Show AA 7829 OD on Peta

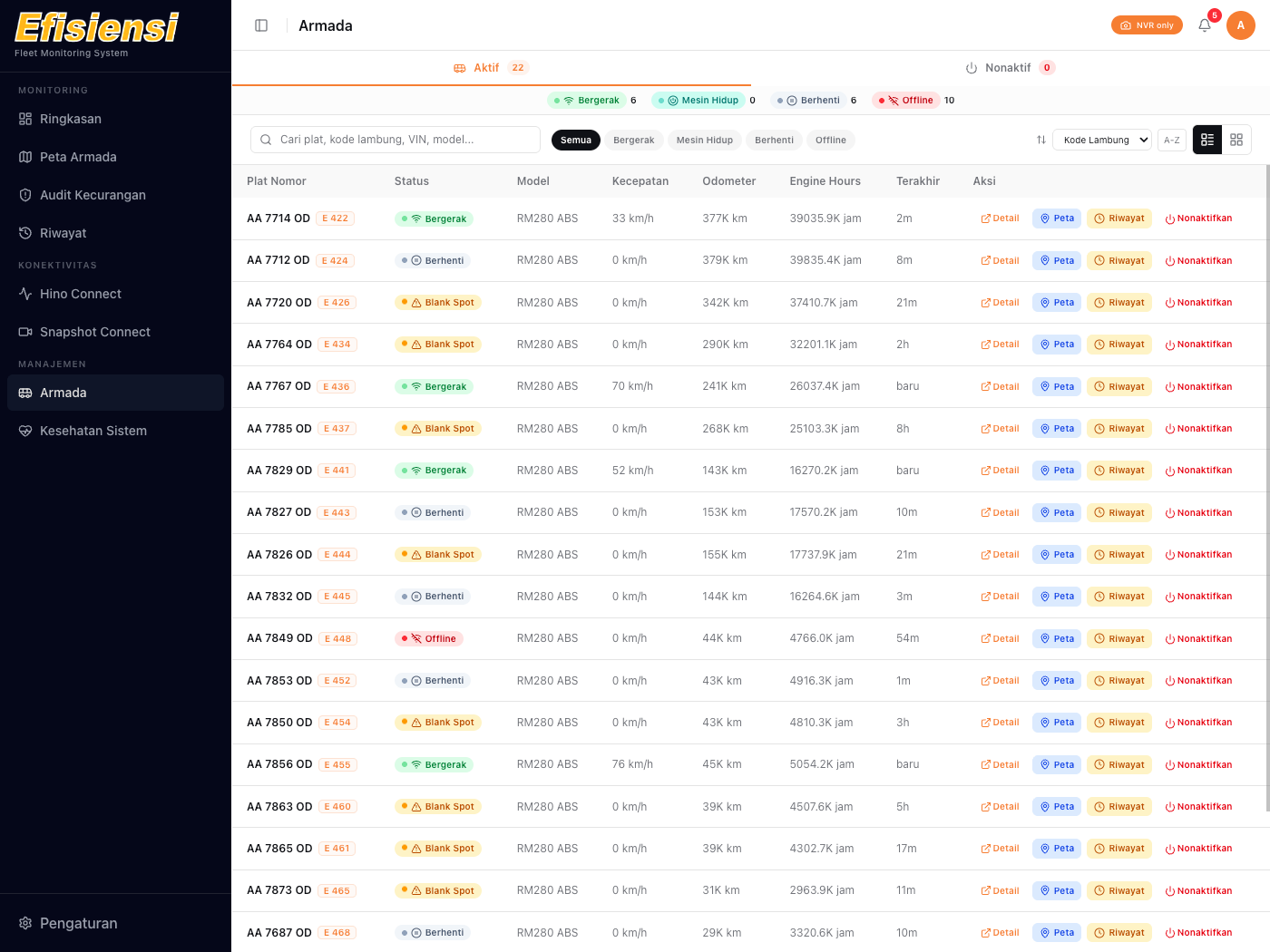pos(1057,471)
